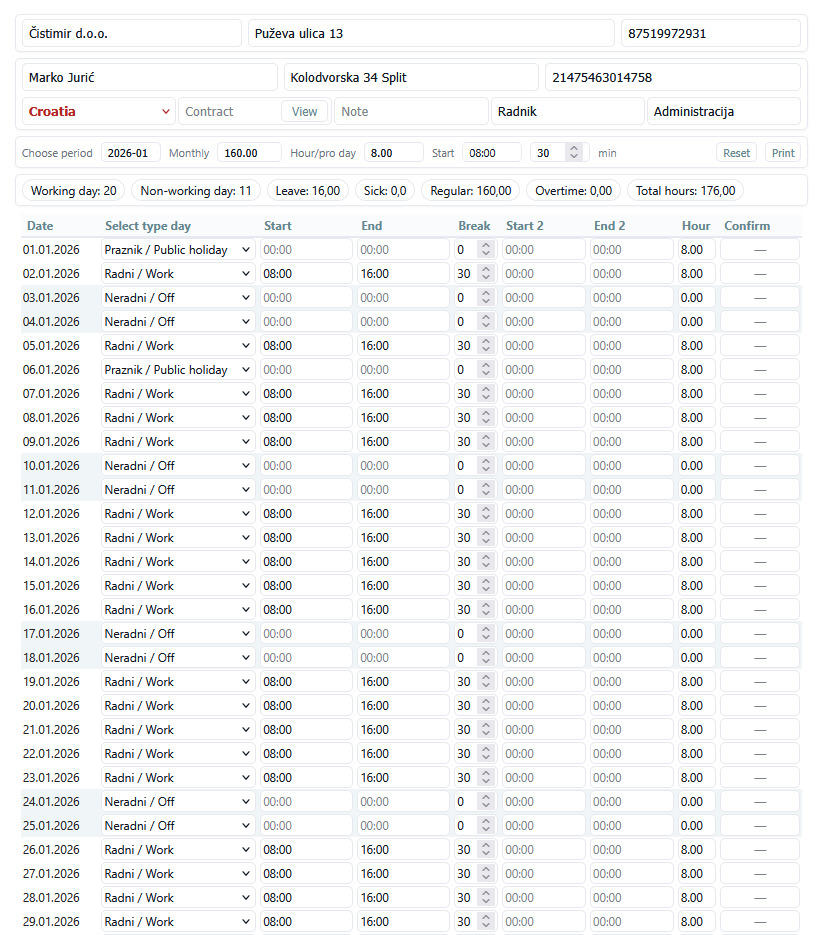Viewport: 821px width, 935px height.
Task: Click the Kolodvorska 34 Split address field
Action: click(x=411, y=78)
